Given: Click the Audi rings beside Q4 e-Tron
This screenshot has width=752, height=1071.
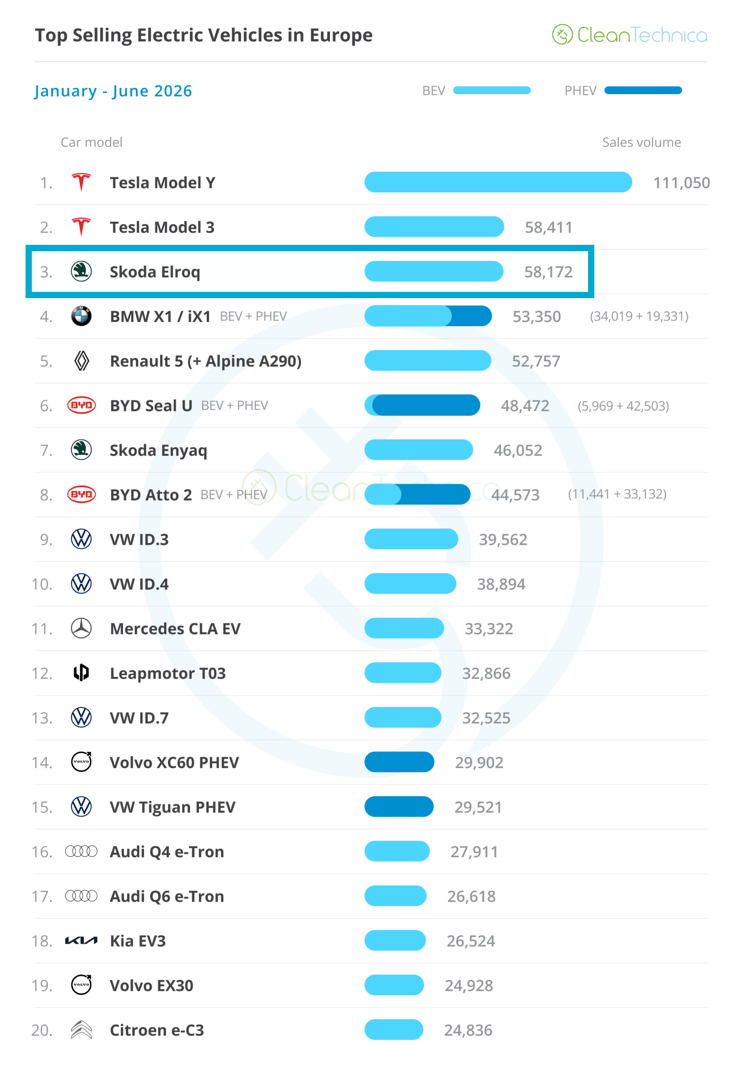Looking at the screenshot, I should tap(81, 851).
